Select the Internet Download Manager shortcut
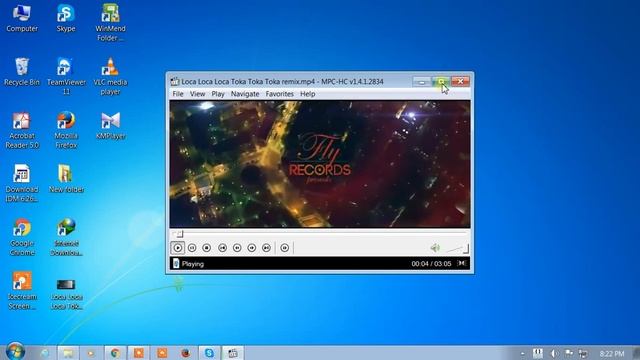The width and height of the screenshot is (640, 360). tap(66, 238)
